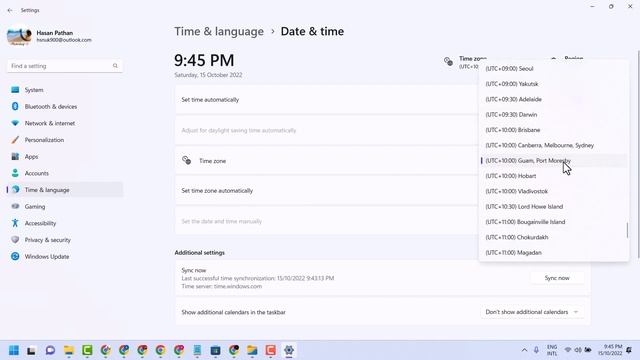Choose (UTC+11:00) Magadan time zone
The width and height of the screenshot is (640, 360).
tap(553, 253)
